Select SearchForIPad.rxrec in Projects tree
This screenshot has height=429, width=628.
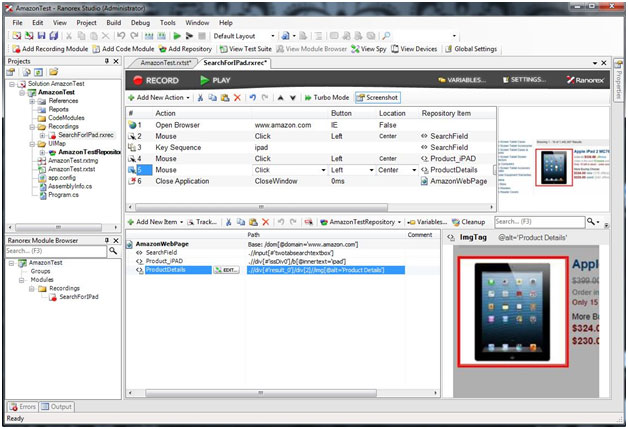click(85, 135)
